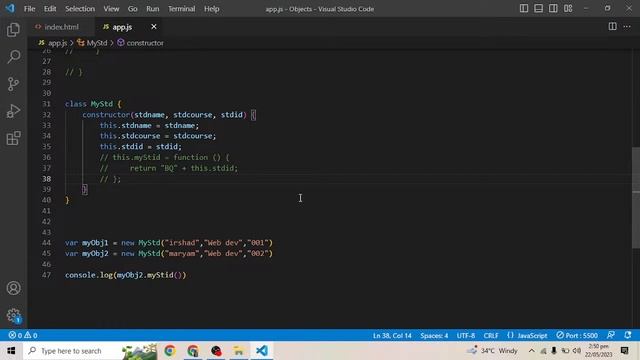
Task: Open the Run menu
Action: pyautogui.click(x=153, y=9)
